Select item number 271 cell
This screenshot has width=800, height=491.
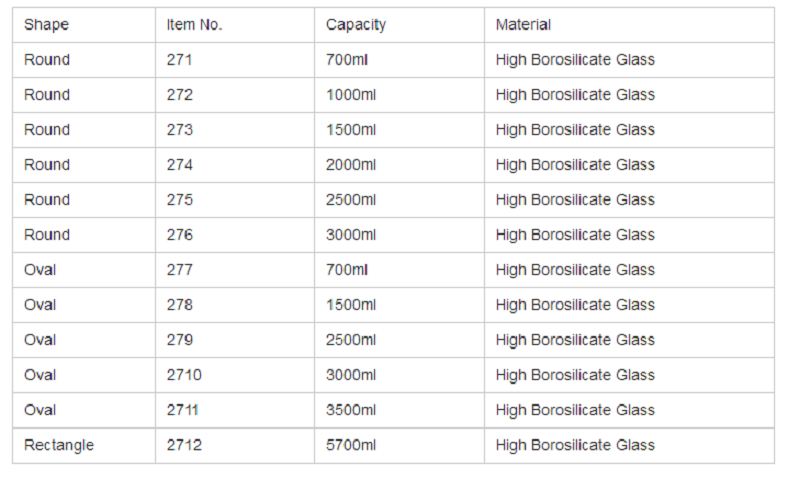[180, 60]
